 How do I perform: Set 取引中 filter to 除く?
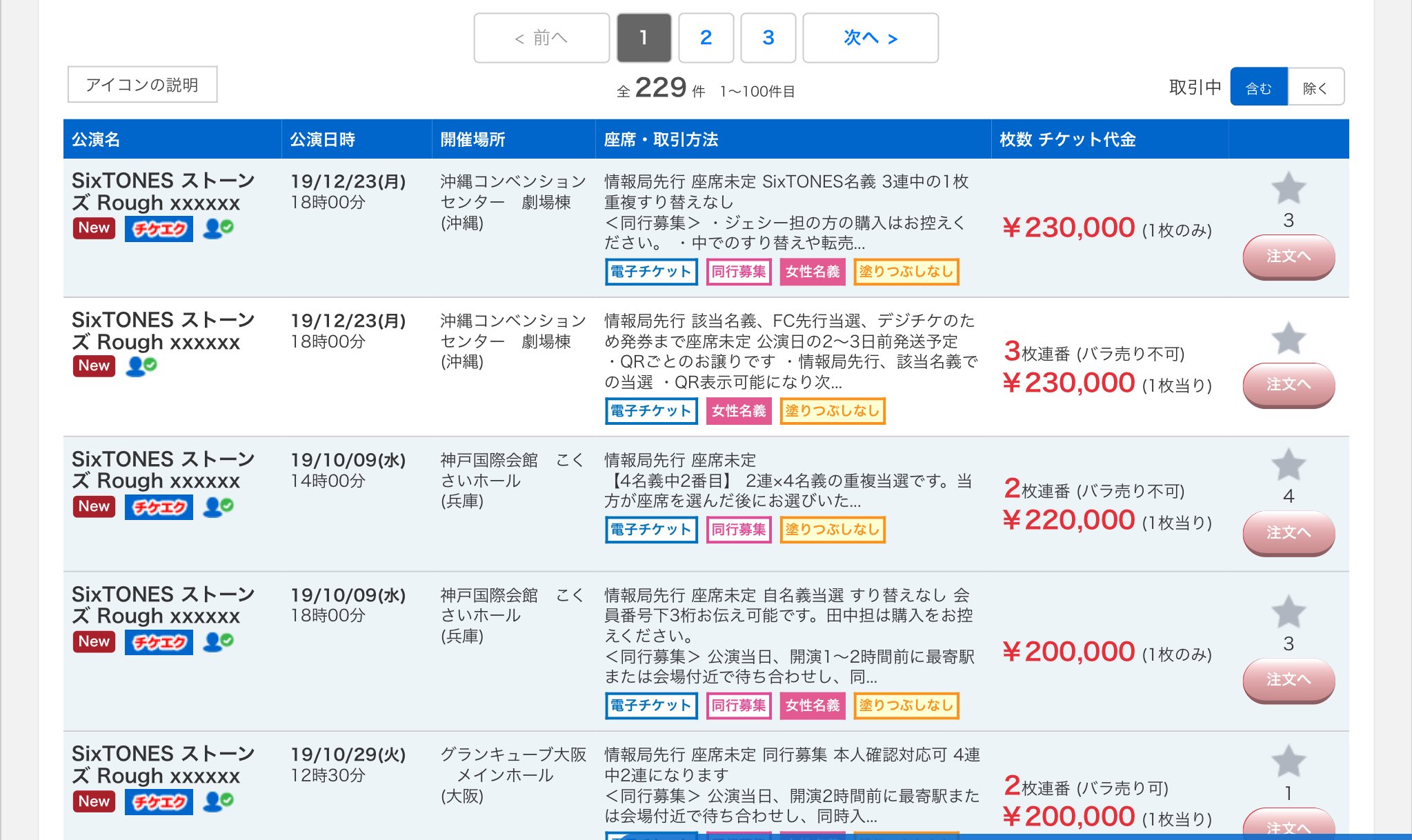click(1315, 88)
